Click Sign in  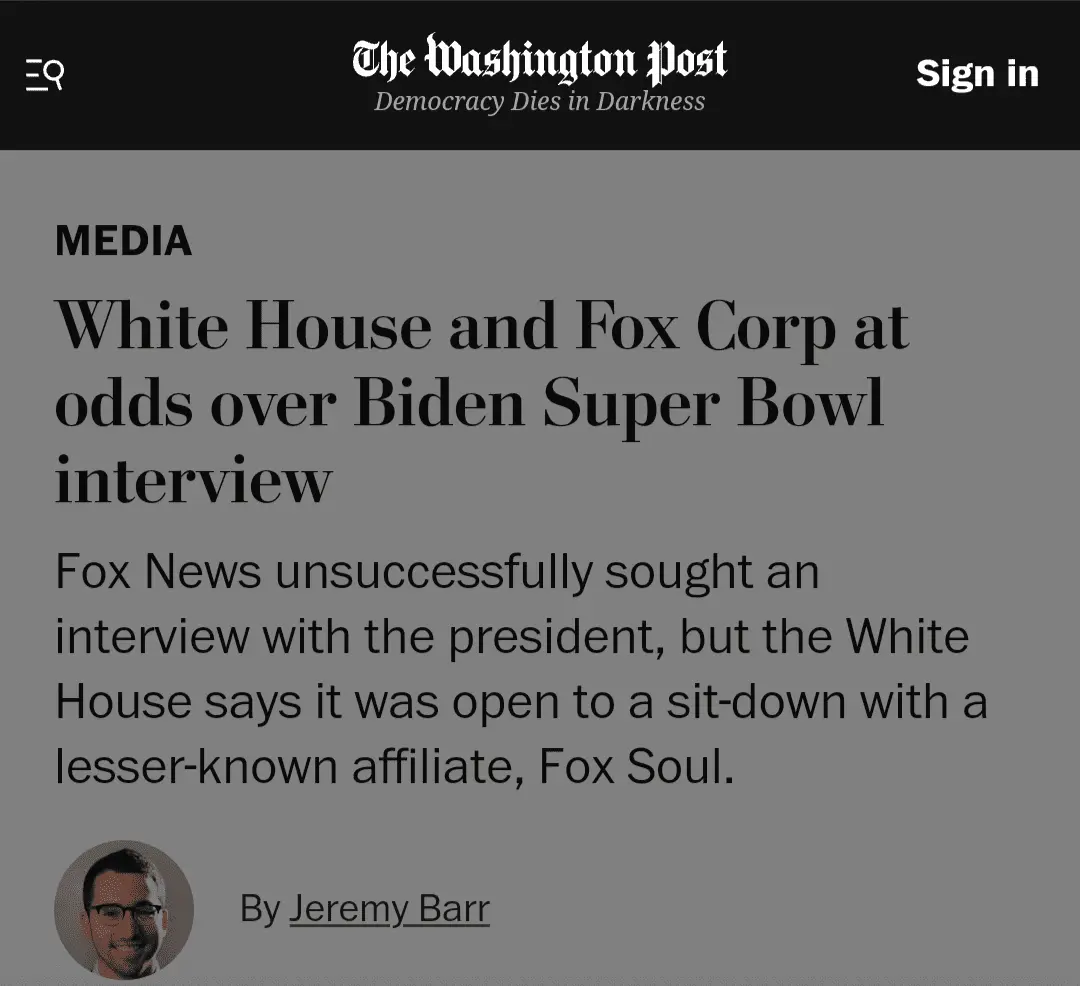tap(977, 74)
